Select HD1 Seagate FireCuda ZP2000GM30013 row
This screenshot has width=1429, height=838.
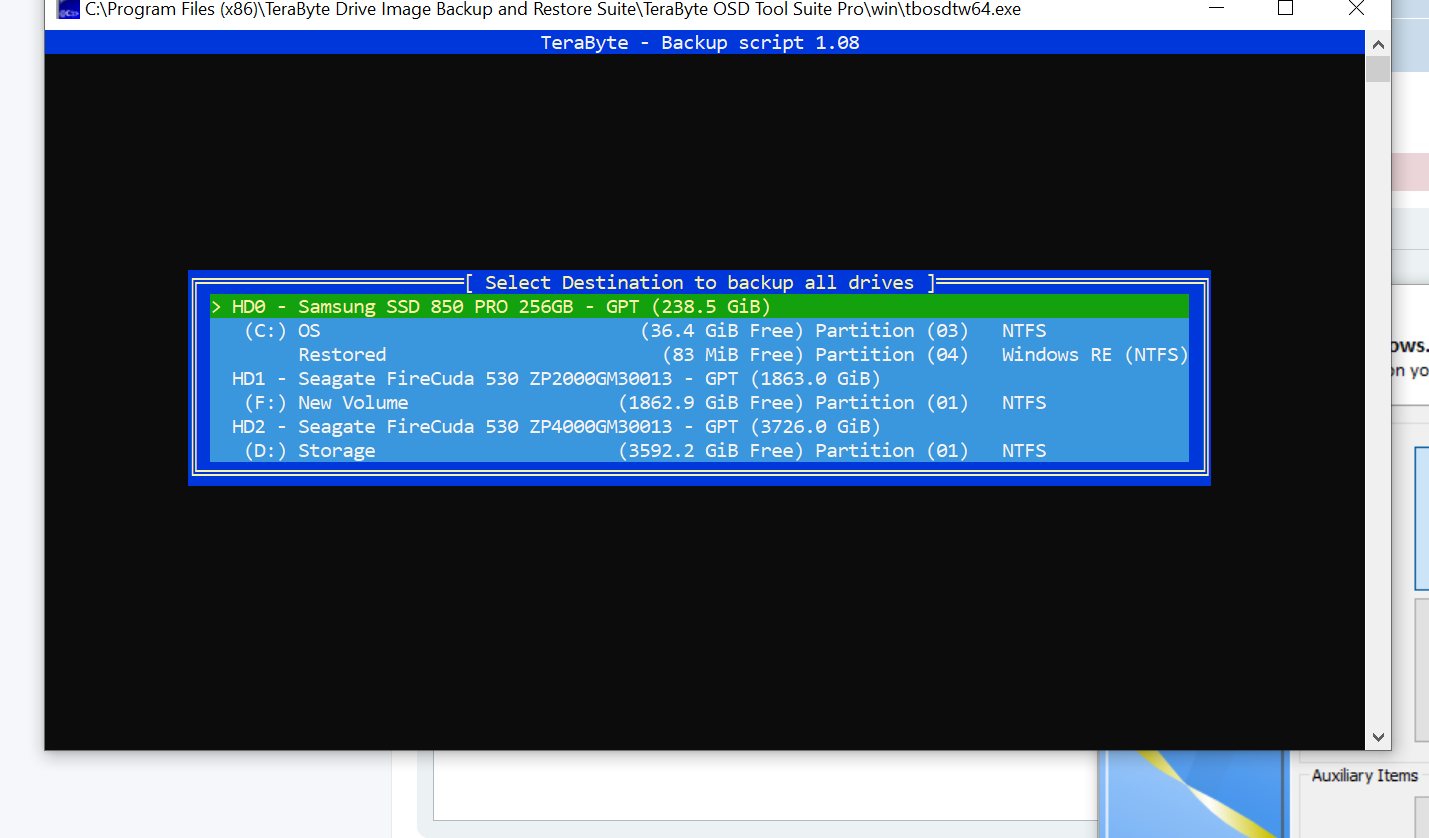(x=699, y=378)
